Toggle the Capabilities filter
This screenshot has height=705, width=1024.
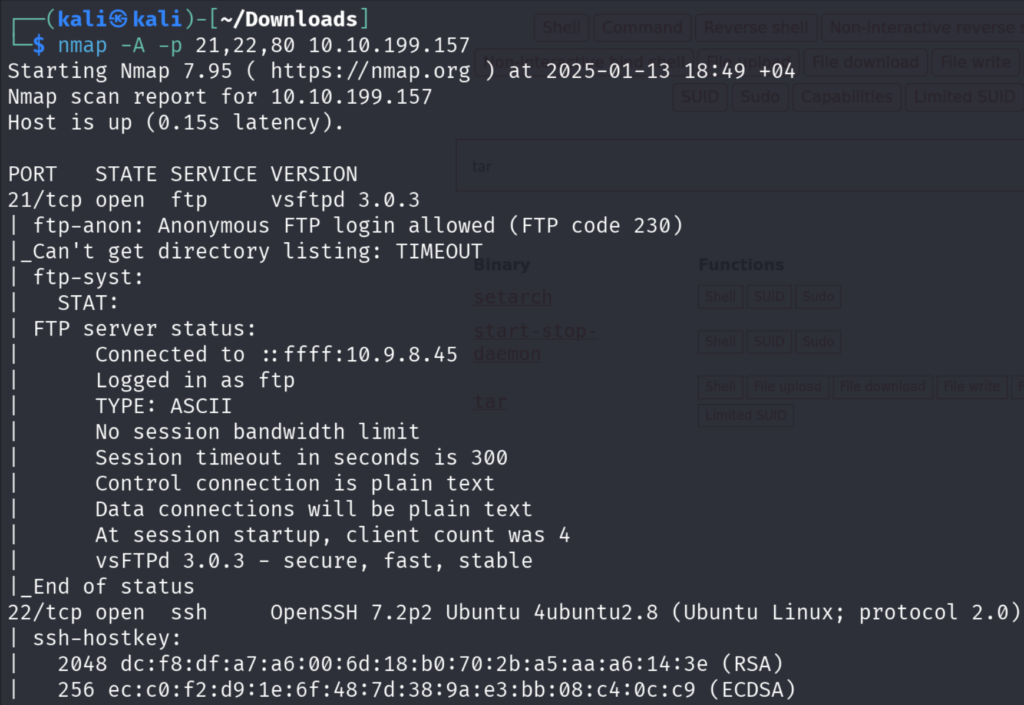(848, 96)
